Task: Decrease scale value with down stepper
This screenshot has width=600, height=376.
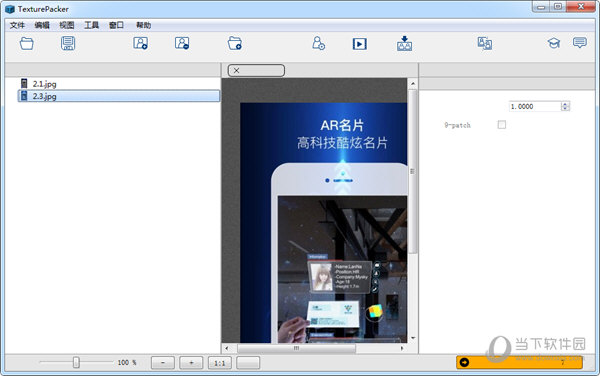Action: (x=566, y=109)
